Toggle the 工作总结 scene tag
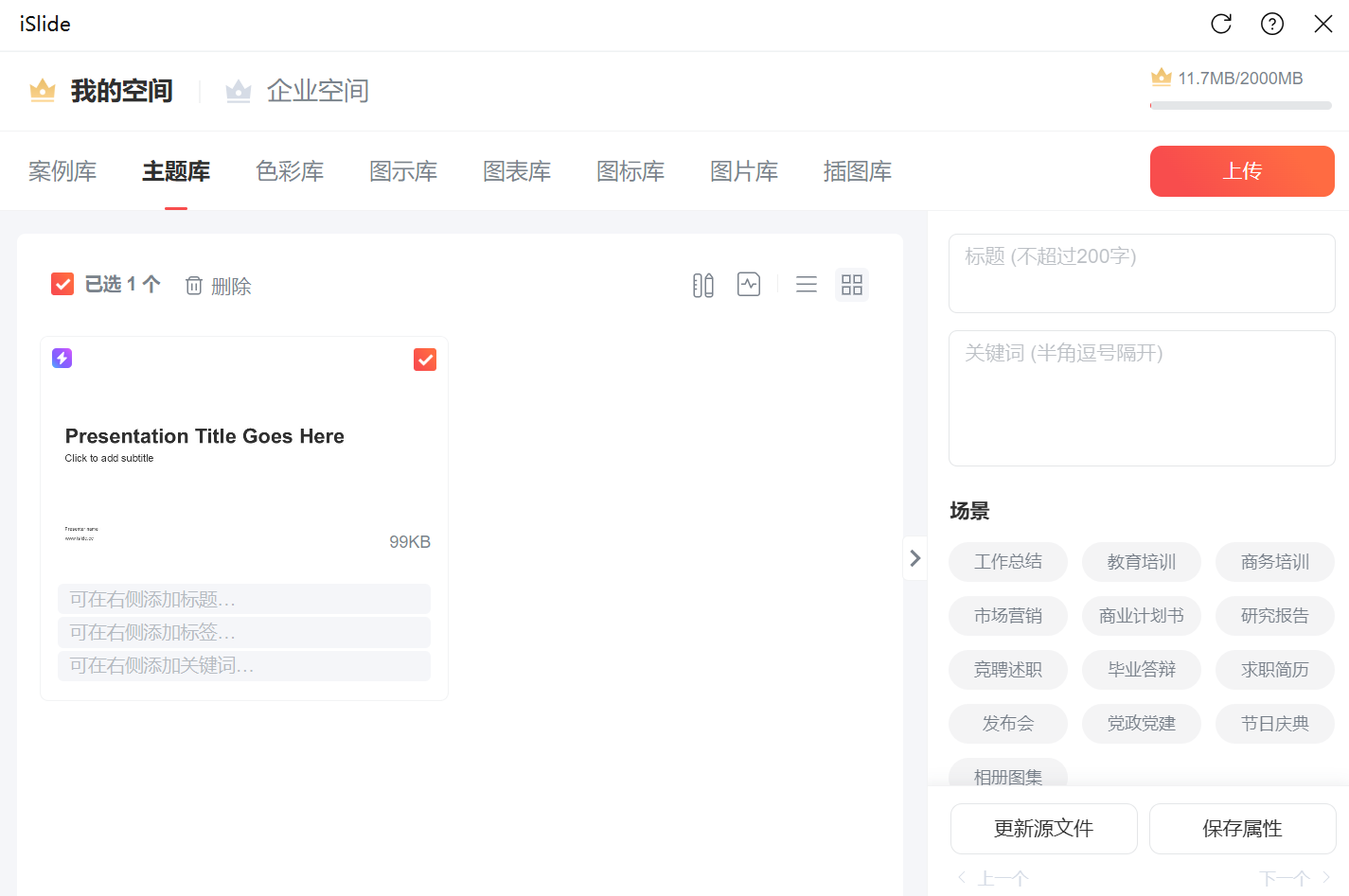Screen dimensions: 1349x896 click(1007, 562)
